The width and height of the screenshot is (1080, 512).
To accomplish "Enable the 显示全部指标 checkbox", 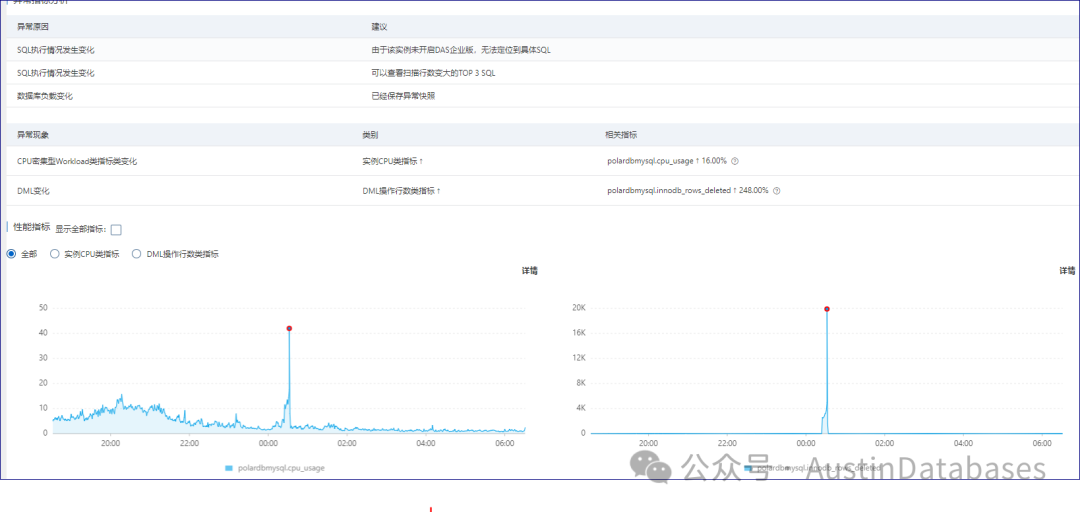I will click(x=116, y=229).
